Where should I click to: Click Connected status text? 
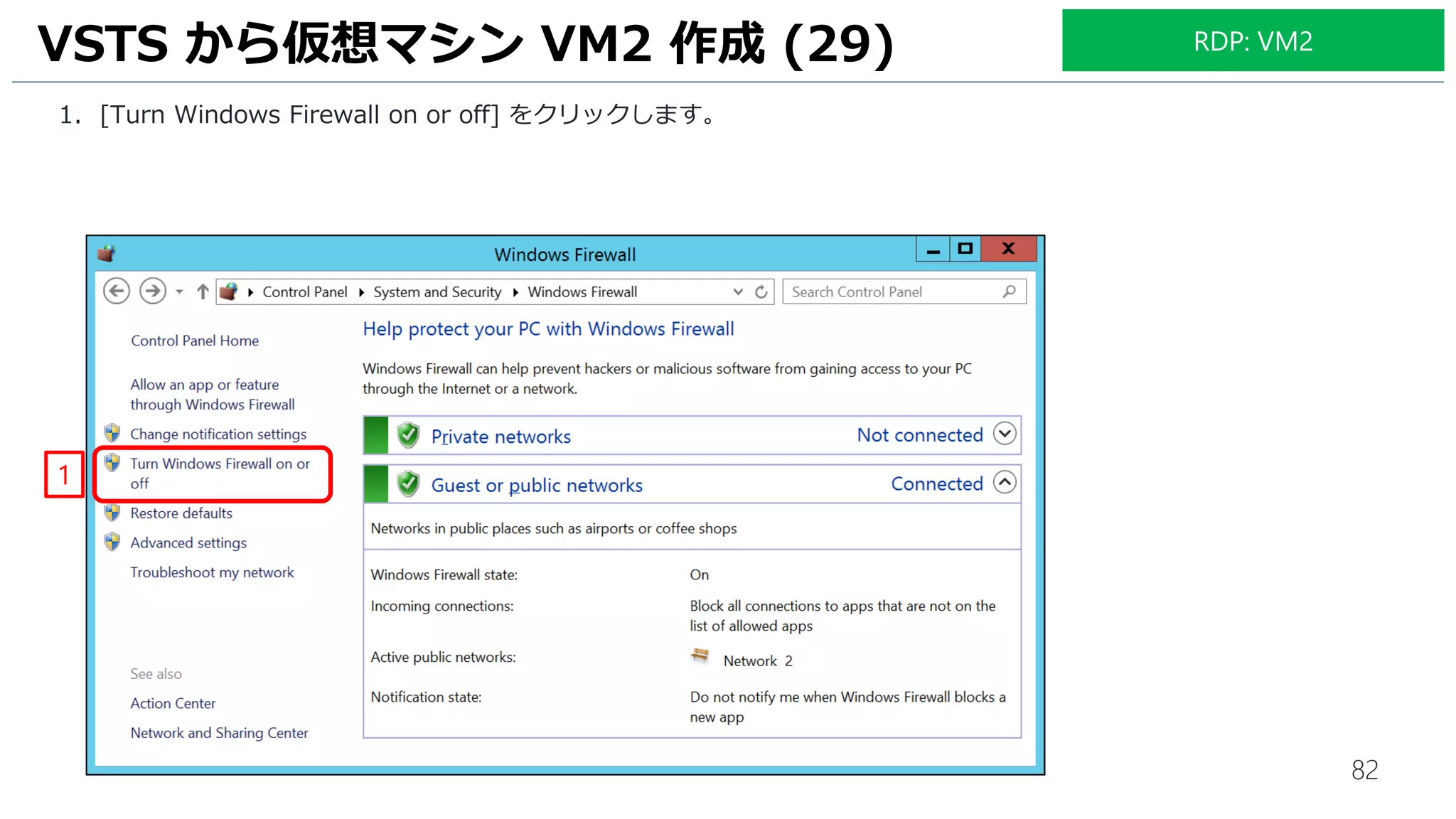click(937, 484)
